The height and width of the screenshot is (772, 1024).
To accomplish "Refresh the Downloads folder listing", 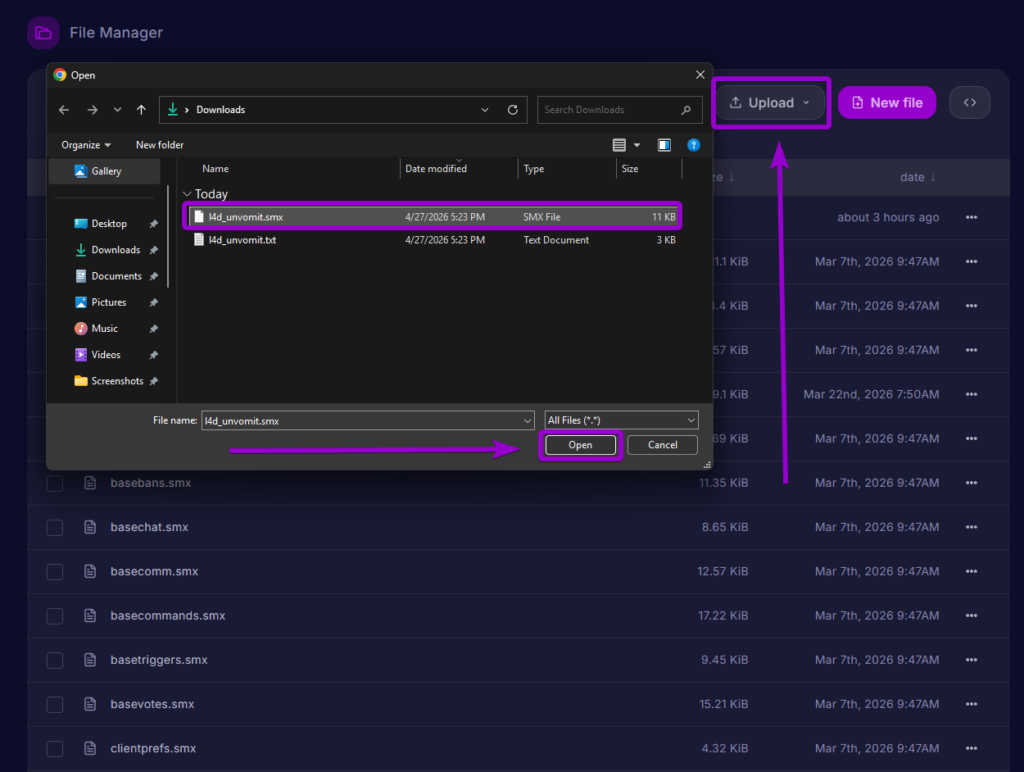I will 511,109.
